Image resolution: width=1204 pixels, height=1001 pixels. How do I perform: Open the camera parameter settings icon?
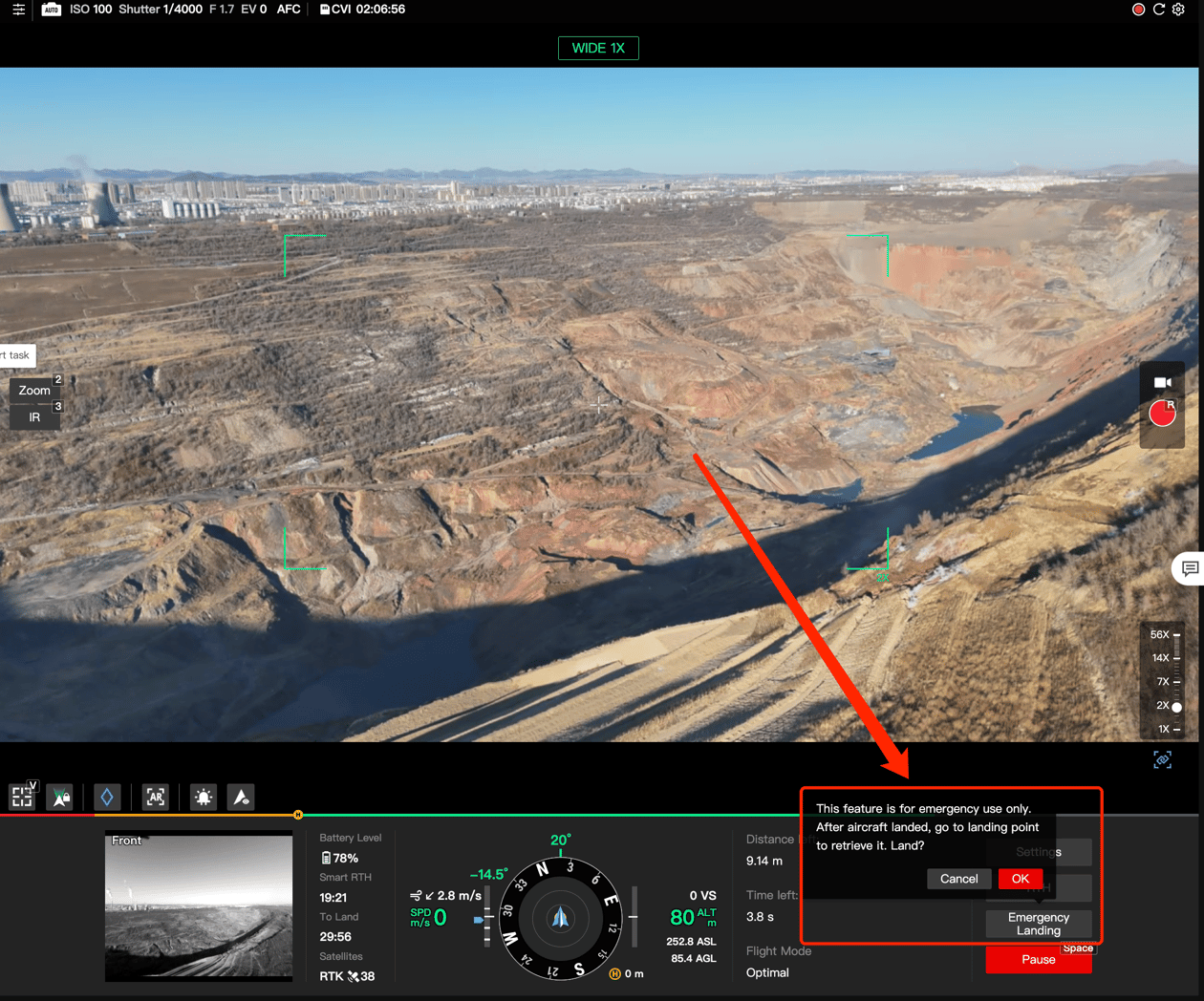point(19,9)
